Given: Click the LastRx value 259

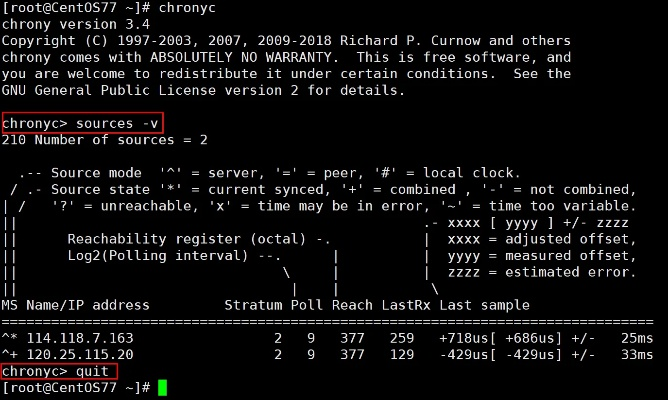Looking at the screenshot, I should tap(402, 338).
